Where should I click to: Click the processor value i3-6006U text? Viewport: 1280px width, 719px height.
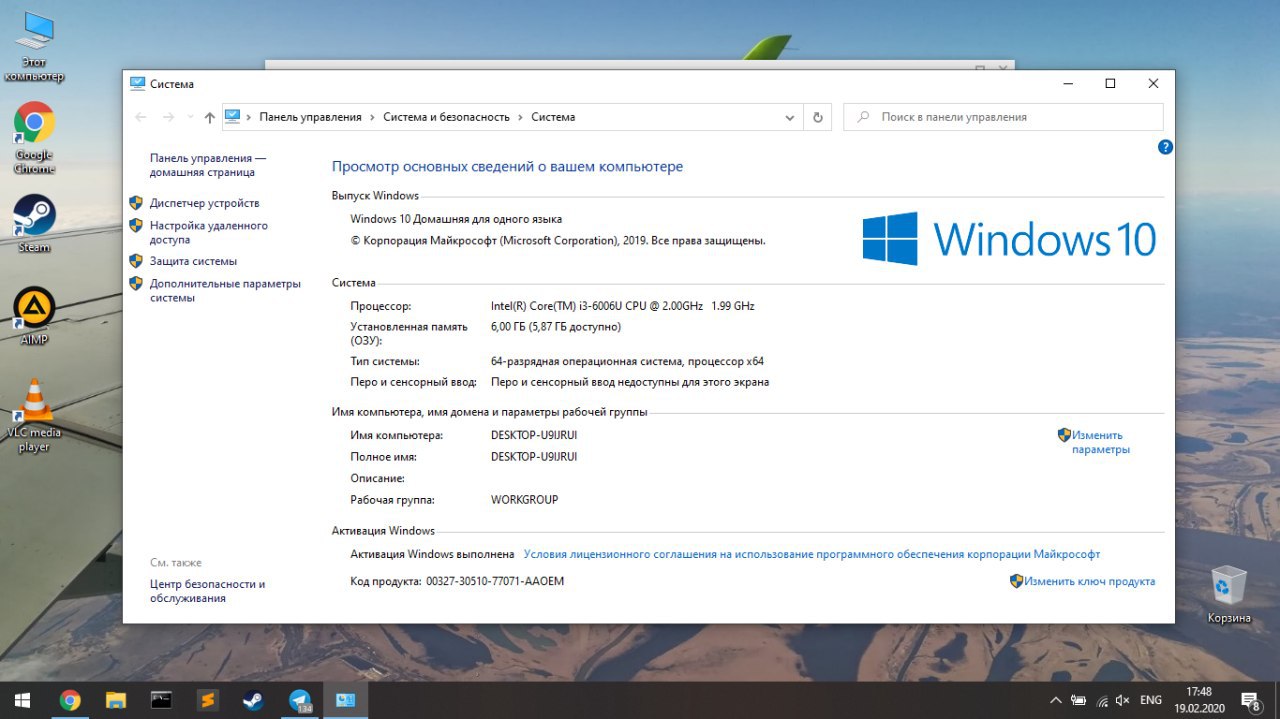[x=622, y=306]
